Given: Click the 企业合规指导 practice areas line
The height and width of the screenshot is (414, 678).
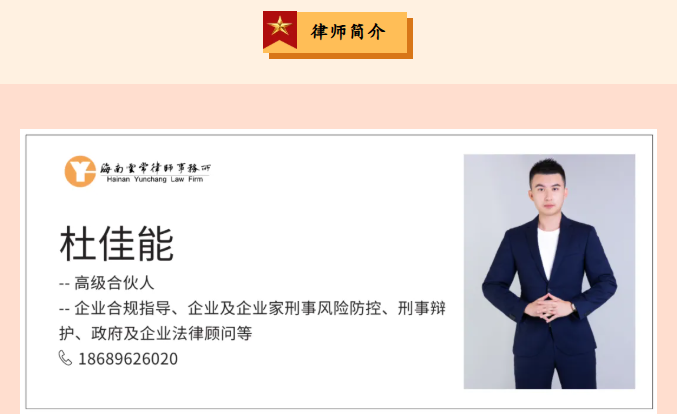Looking at the screenshot, I should (x=252, y=308).
